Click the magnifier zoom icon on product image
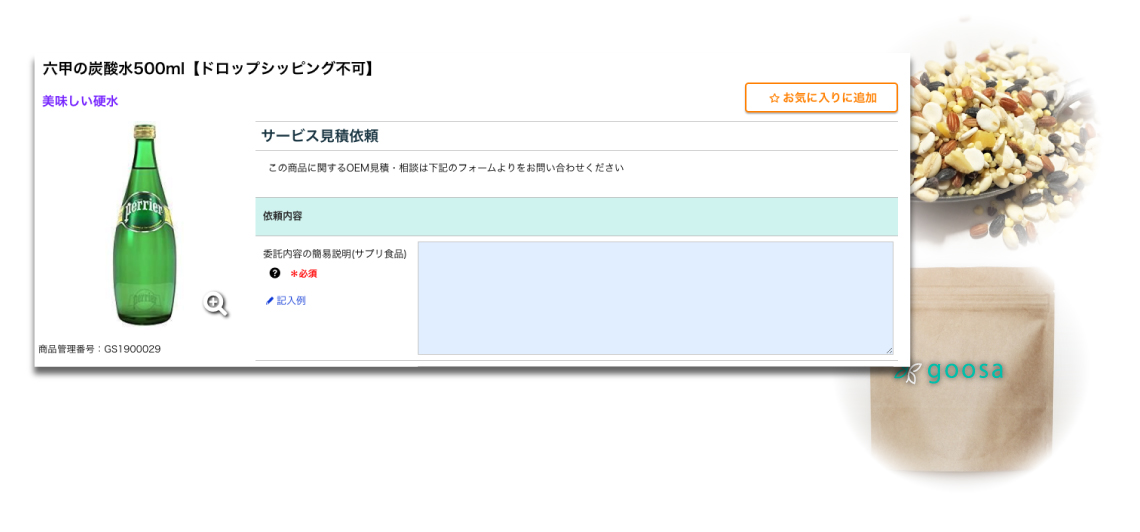This screenshot has height=532, width=1140. 215,304
